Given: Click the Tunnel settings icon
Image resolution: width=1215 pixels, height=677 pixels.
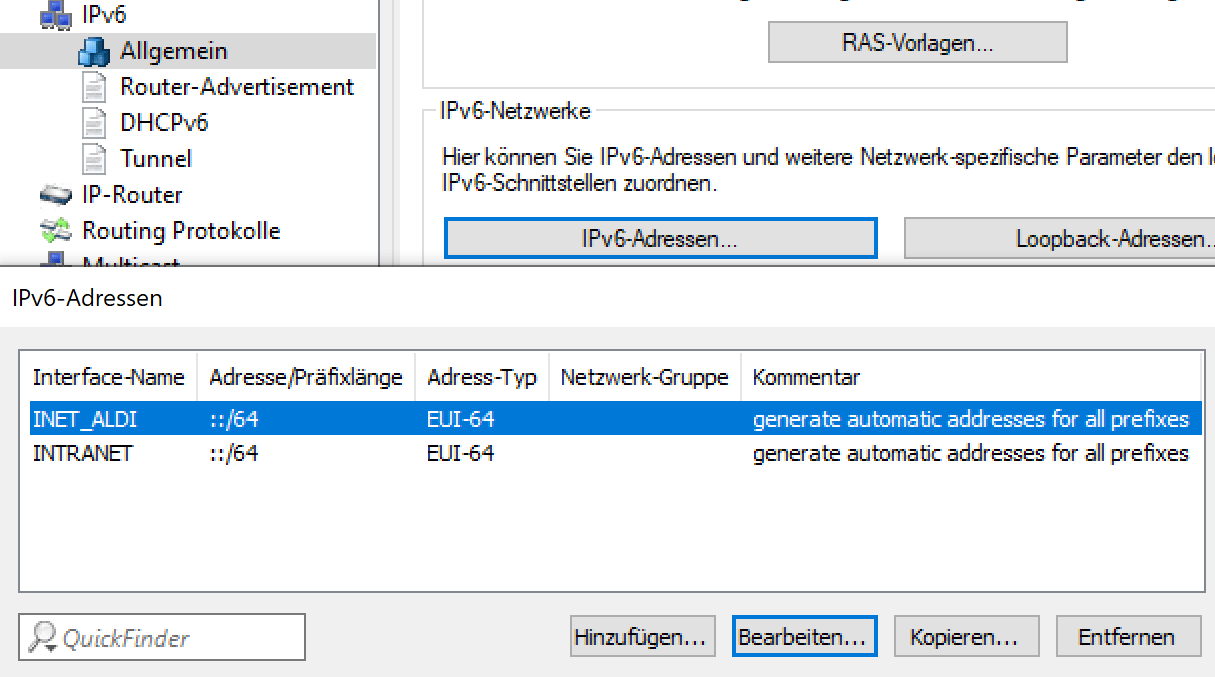Looking at the screenshot, I should coord(95,158).
